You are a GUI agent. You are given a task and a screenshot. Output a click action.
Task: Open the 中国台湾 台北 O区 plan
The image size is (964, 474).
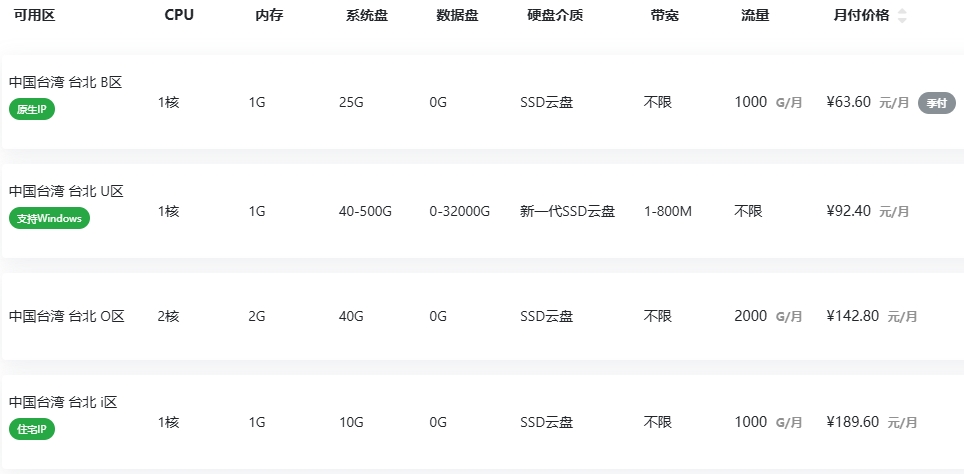[482, 316]
